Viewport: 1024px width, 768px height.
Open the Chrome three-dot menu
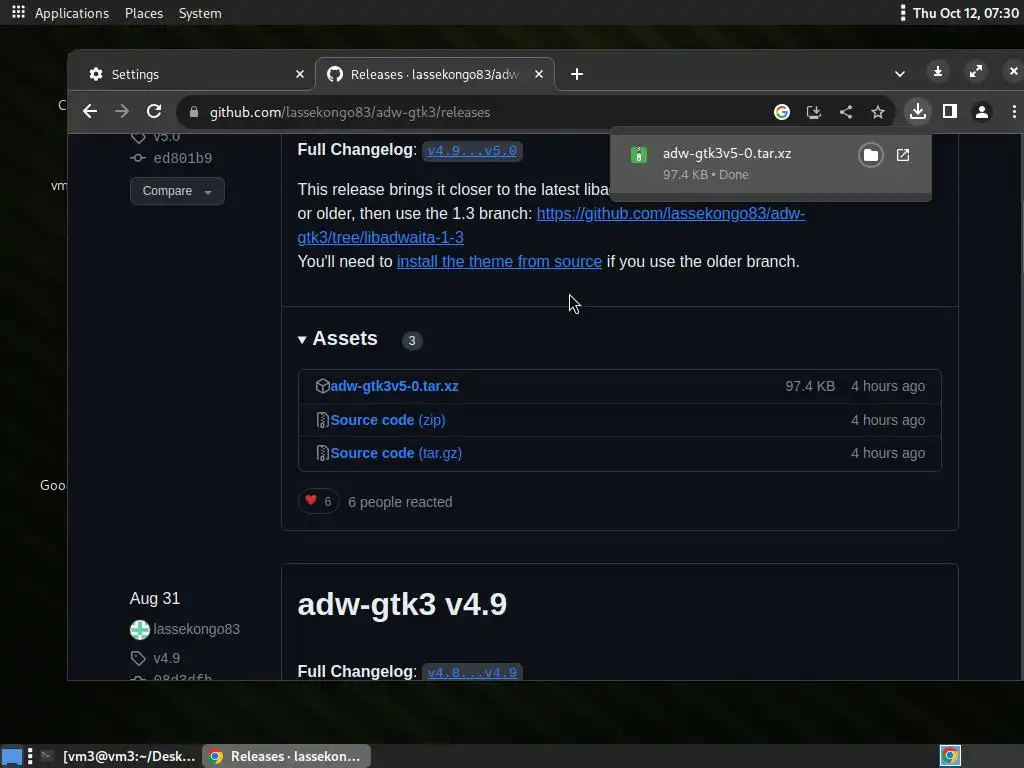tap(1014, 112)
